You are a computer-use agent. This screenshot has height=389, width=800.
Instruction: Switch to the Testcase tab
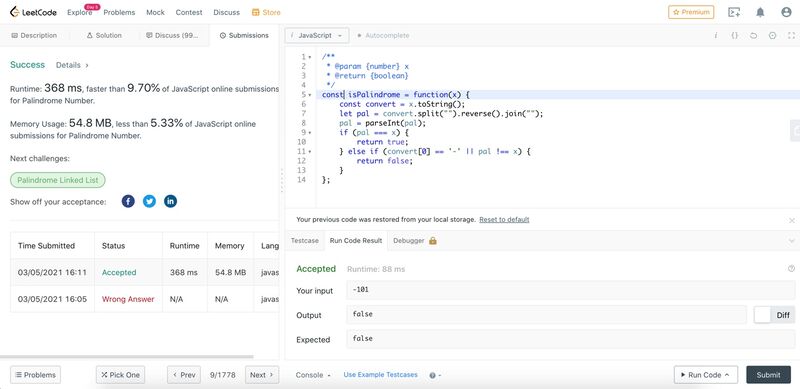click(305, 240)
